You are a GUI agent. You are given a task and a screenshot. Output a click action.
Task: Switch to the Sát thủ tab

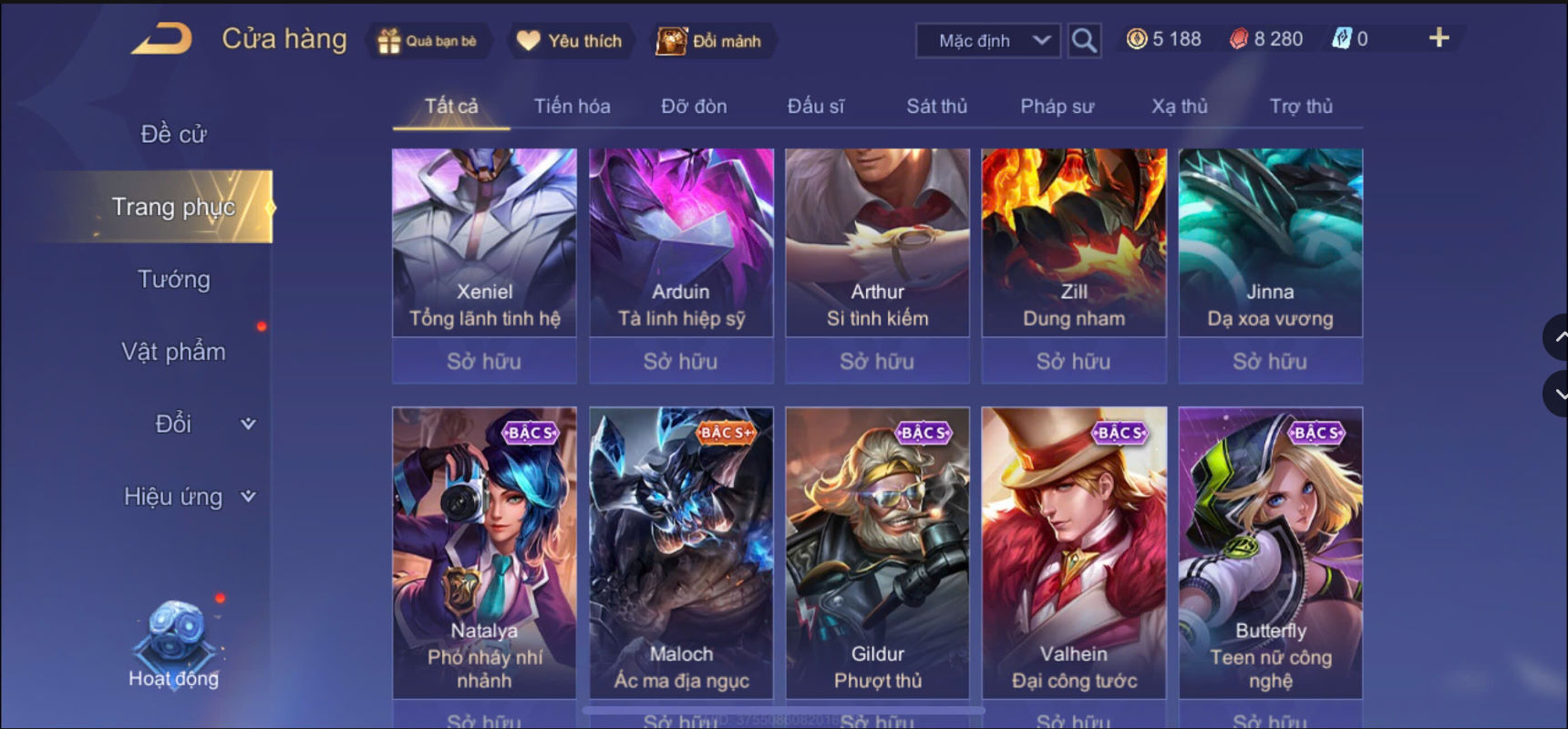pyautogui.click(x=936, y=106)
